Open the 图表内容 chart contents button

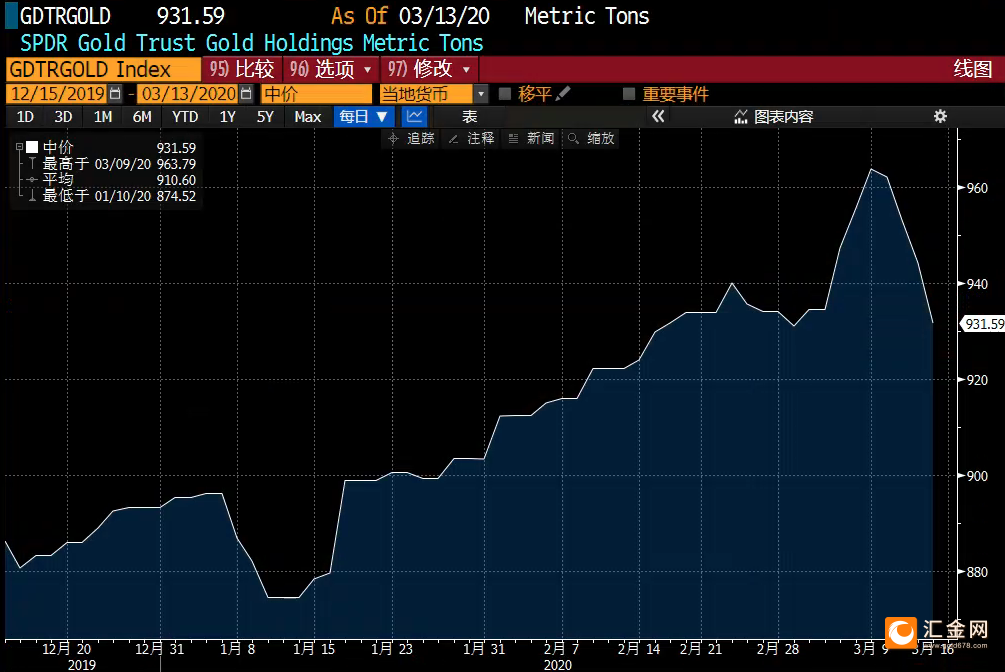tap(773, 117)
